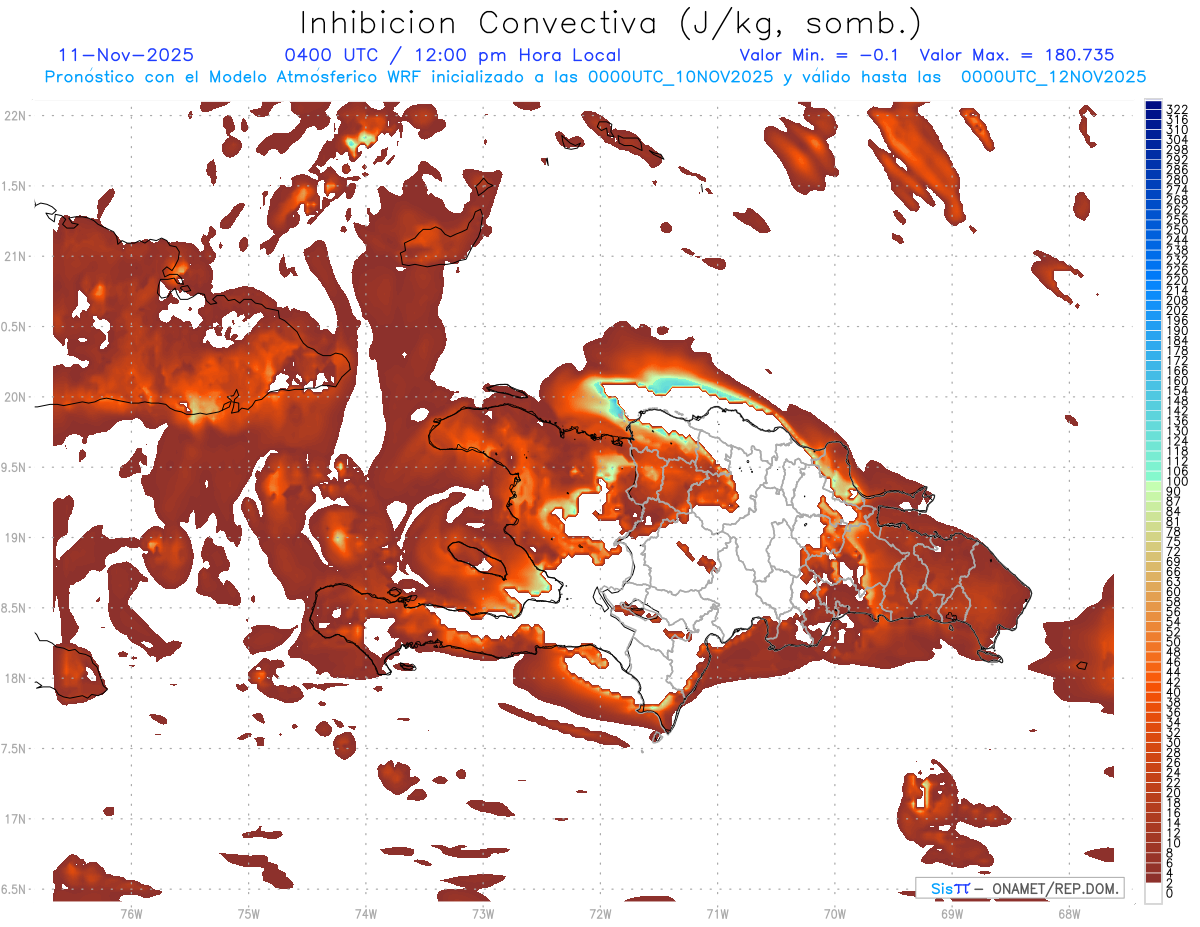Click the 68W longitude label
This screenshot has height=927, width=1200.
point(1069,913)
